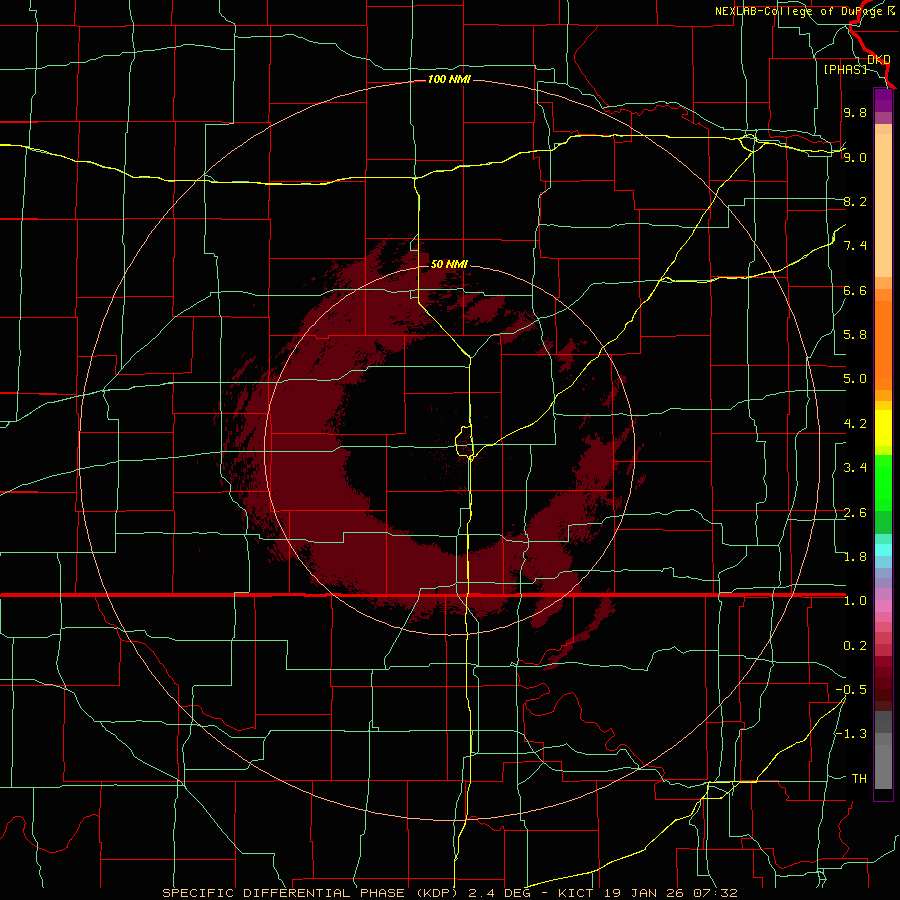Click the "1.0" scale value
900x900 pixels.
coord(855,601)
